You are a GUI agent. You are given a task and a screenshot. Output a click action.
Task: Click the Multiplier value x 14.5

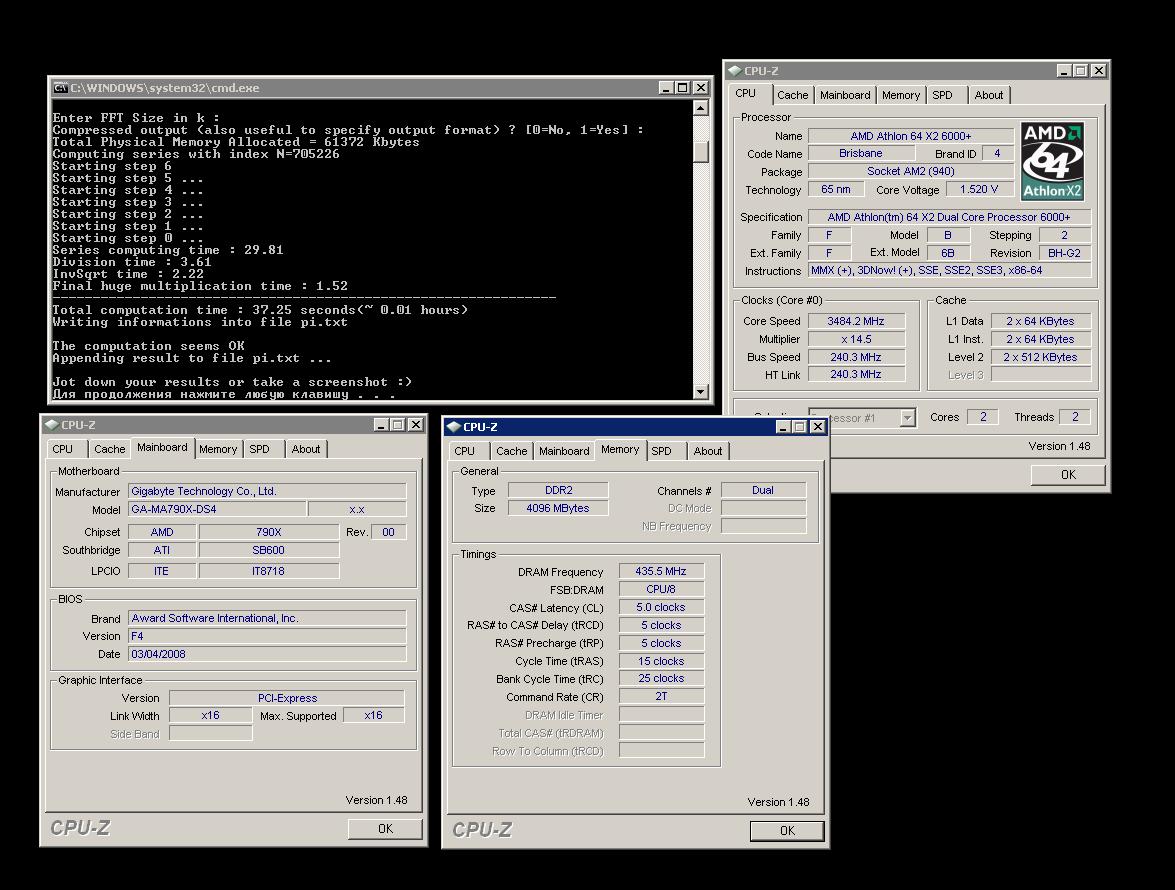click(856, 339)
